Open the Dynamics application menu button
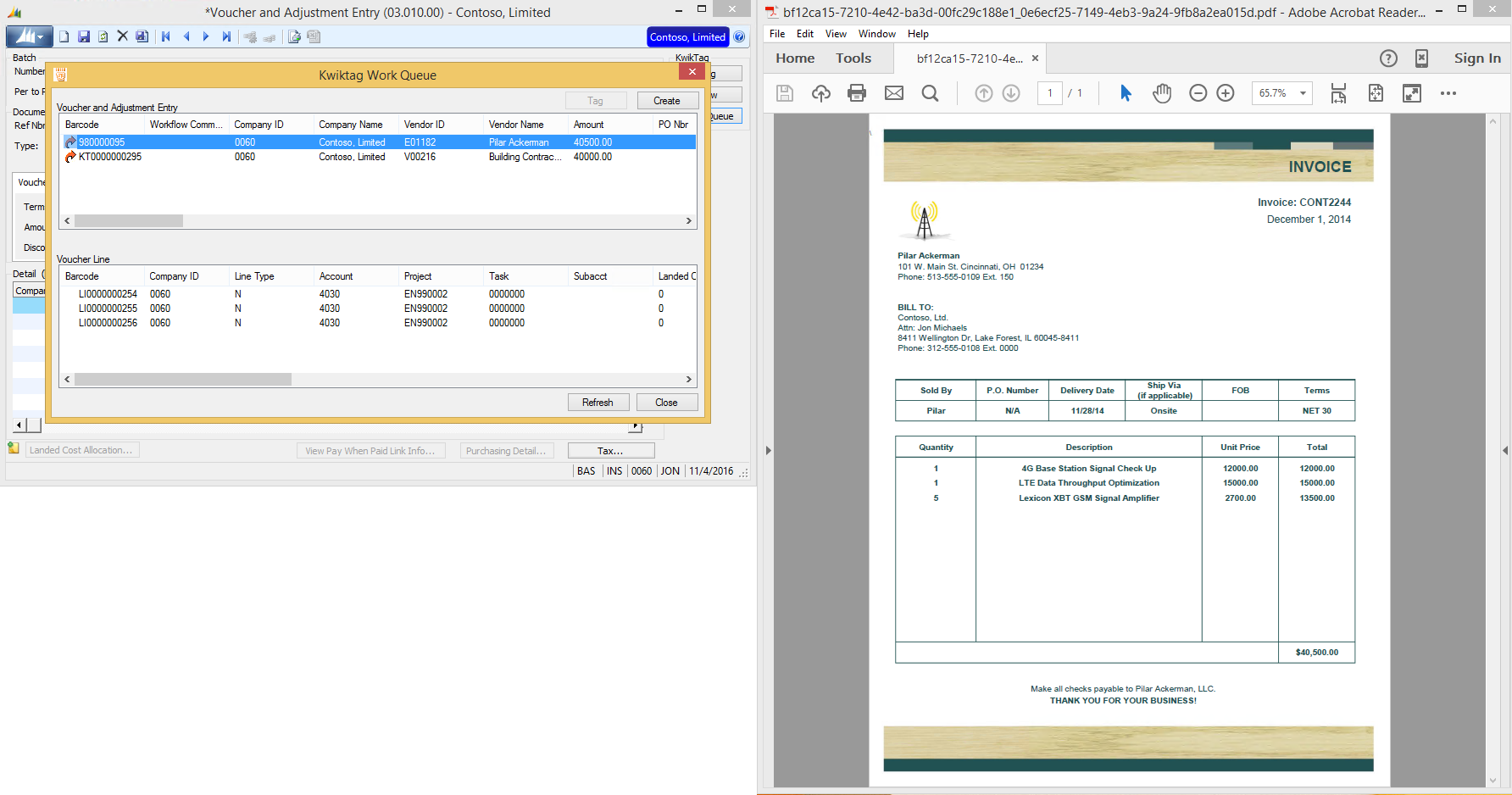 (29, 36)
